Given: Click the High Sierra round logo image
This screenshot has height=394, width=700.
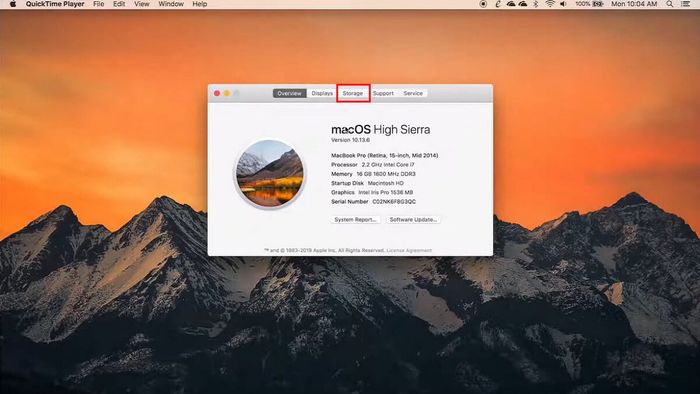Looking at the screenshot, I should (x=270, y=174).
